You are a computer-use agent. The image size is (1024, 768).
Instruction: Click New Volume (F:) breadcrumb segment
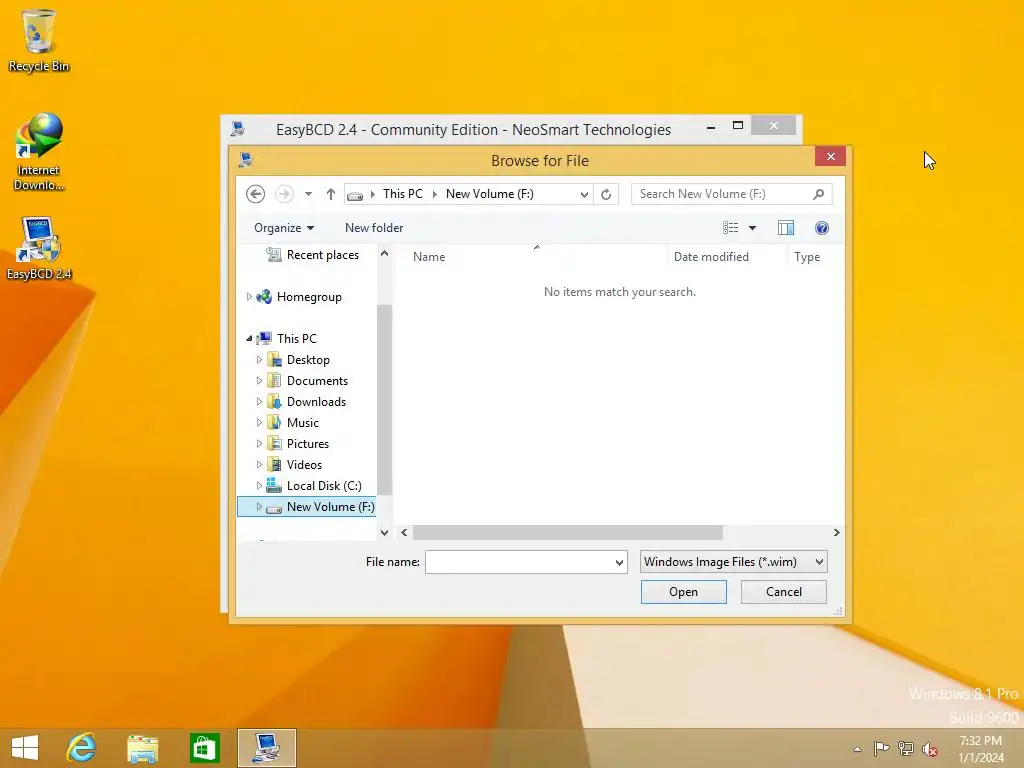[489, 194]
